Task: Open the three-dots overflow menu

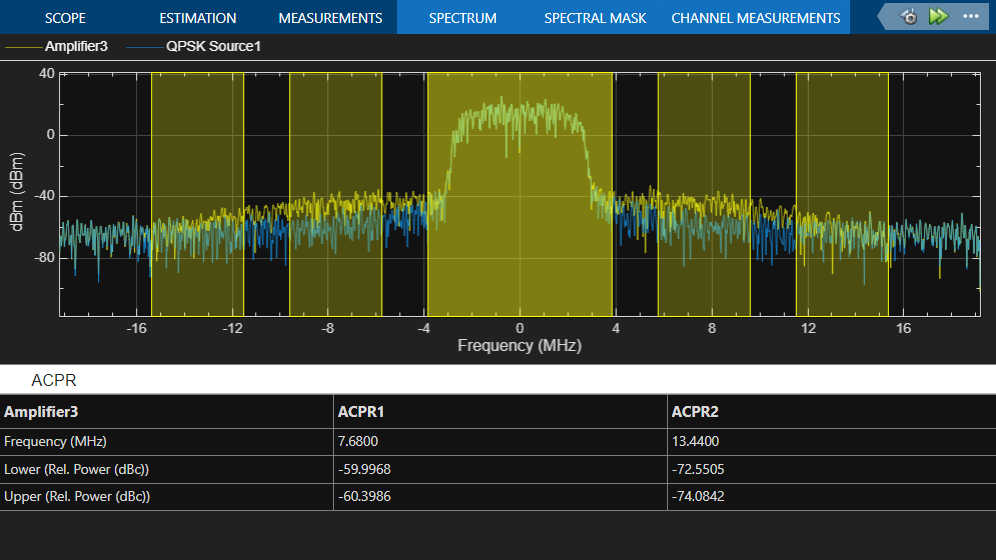Action: [971, 17]
